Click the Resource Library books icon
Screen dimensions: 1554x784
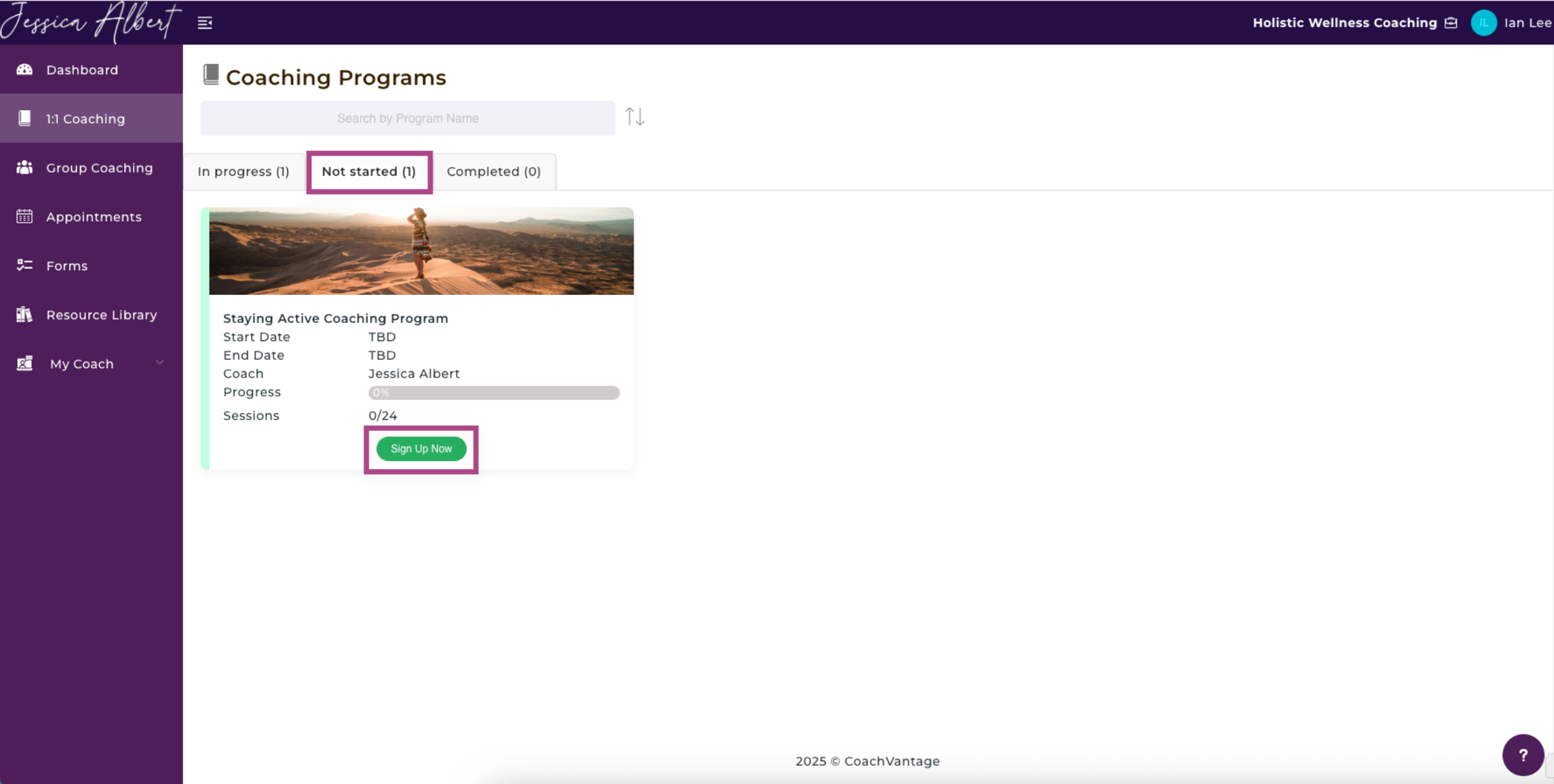[x=25, y=315]
